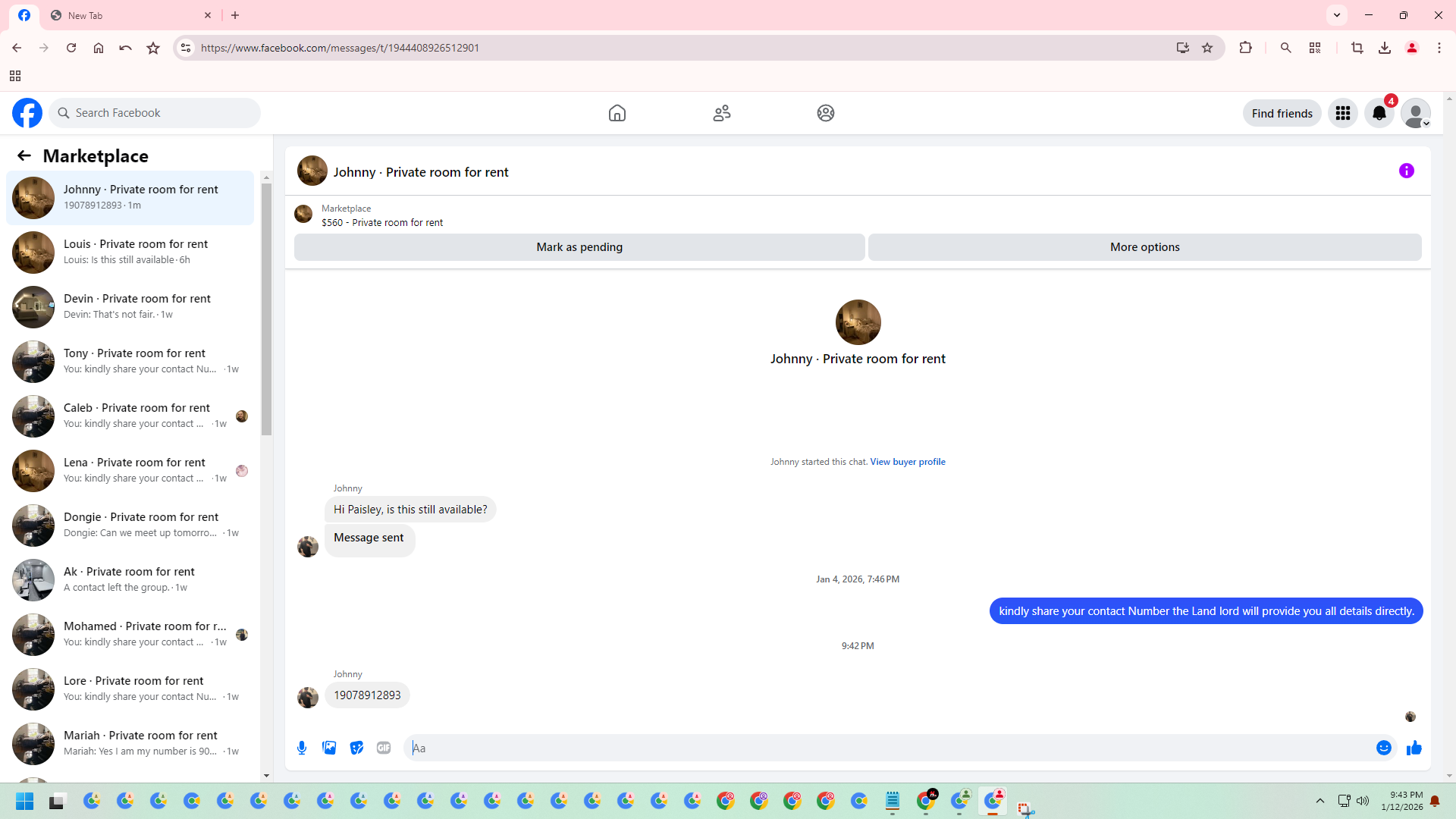
Task: Click Mark as pending button
Action: click(x=579, y=247)
